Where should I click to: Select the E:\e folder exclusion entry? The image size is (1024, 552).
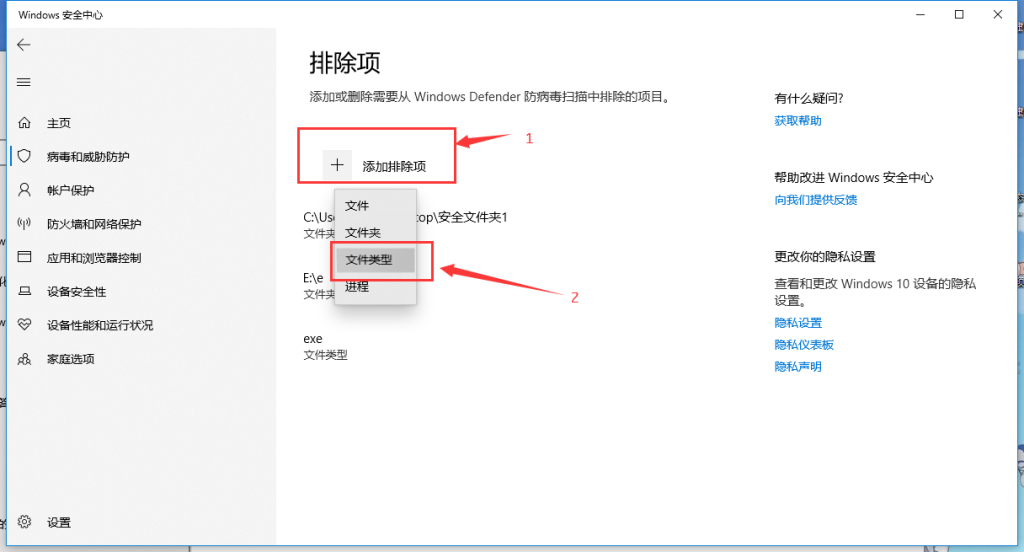pos(319,285)
